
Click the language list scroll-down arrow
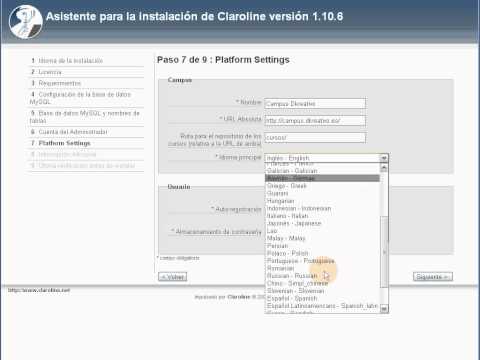[x=384, y=309]
